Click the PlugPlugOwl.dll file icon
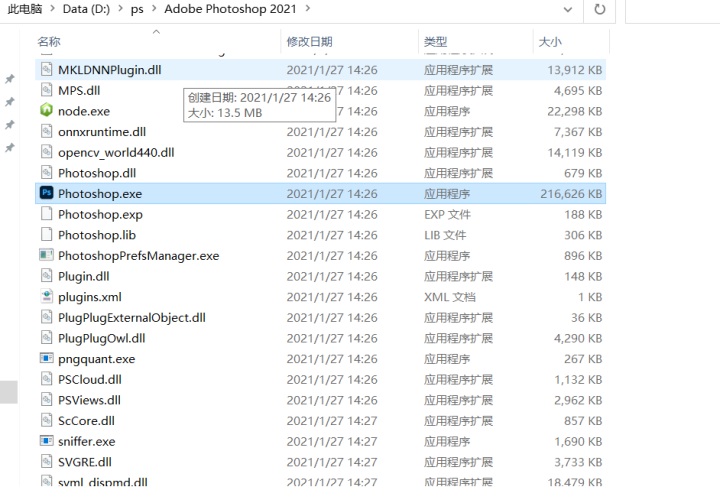720x490 pixels. pyautogui.click(x=46, y=338)
